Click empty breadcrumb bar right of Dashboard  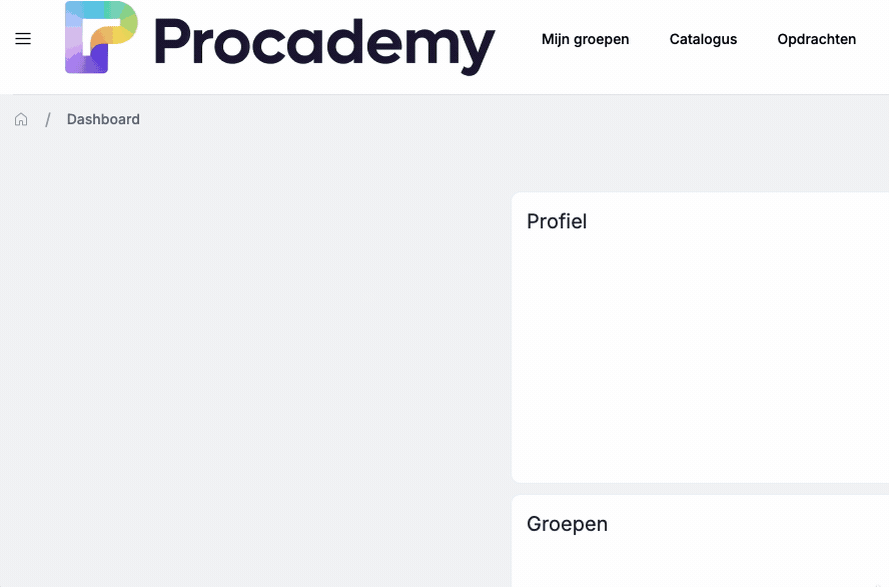point(500,119)
